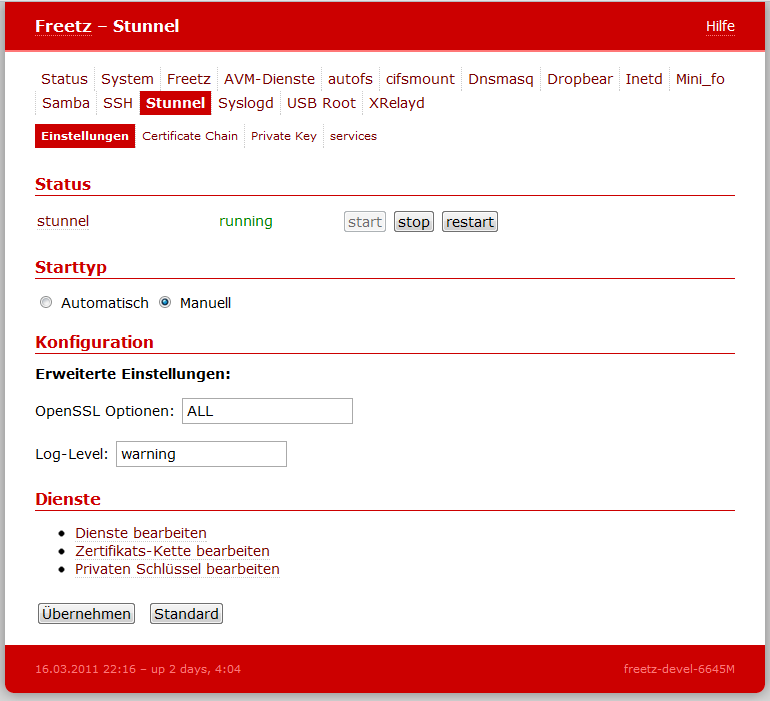Open the Hilfe link in header
The height and width of the screenshot is (701, 770).
pos(720,27)
